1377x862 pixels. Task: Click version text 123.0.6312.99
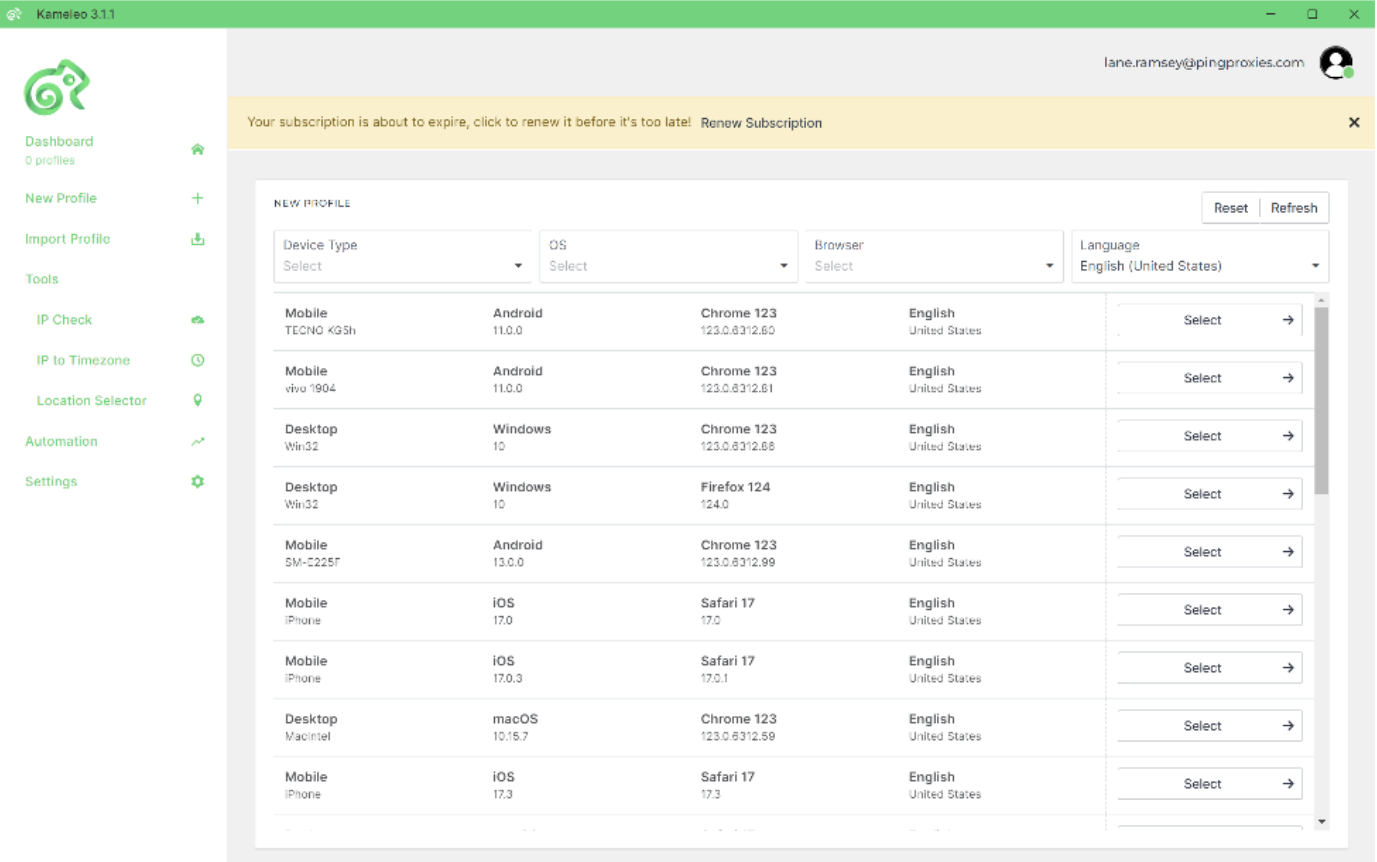pos(738,562)
